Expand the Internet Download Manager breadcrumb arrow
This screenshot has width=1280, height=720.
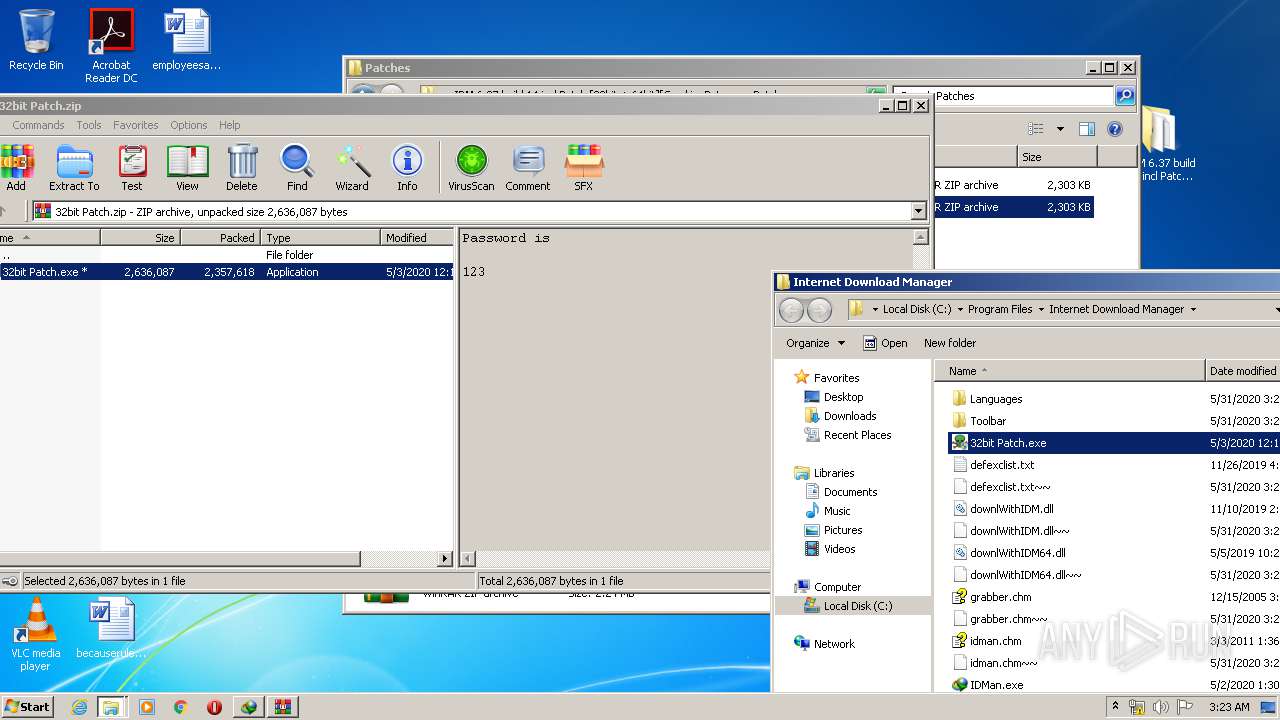click(x=1192, y=310)
